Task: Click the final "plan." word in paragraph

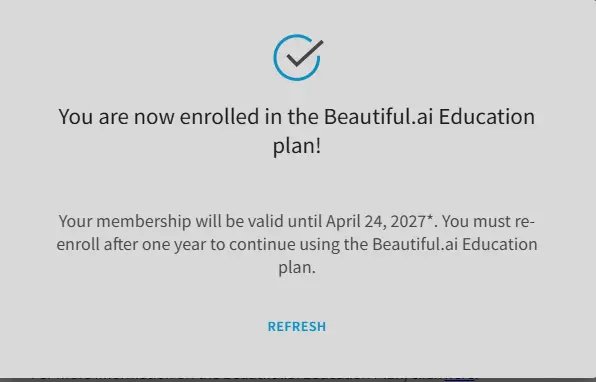Action: tap(297, 268)
